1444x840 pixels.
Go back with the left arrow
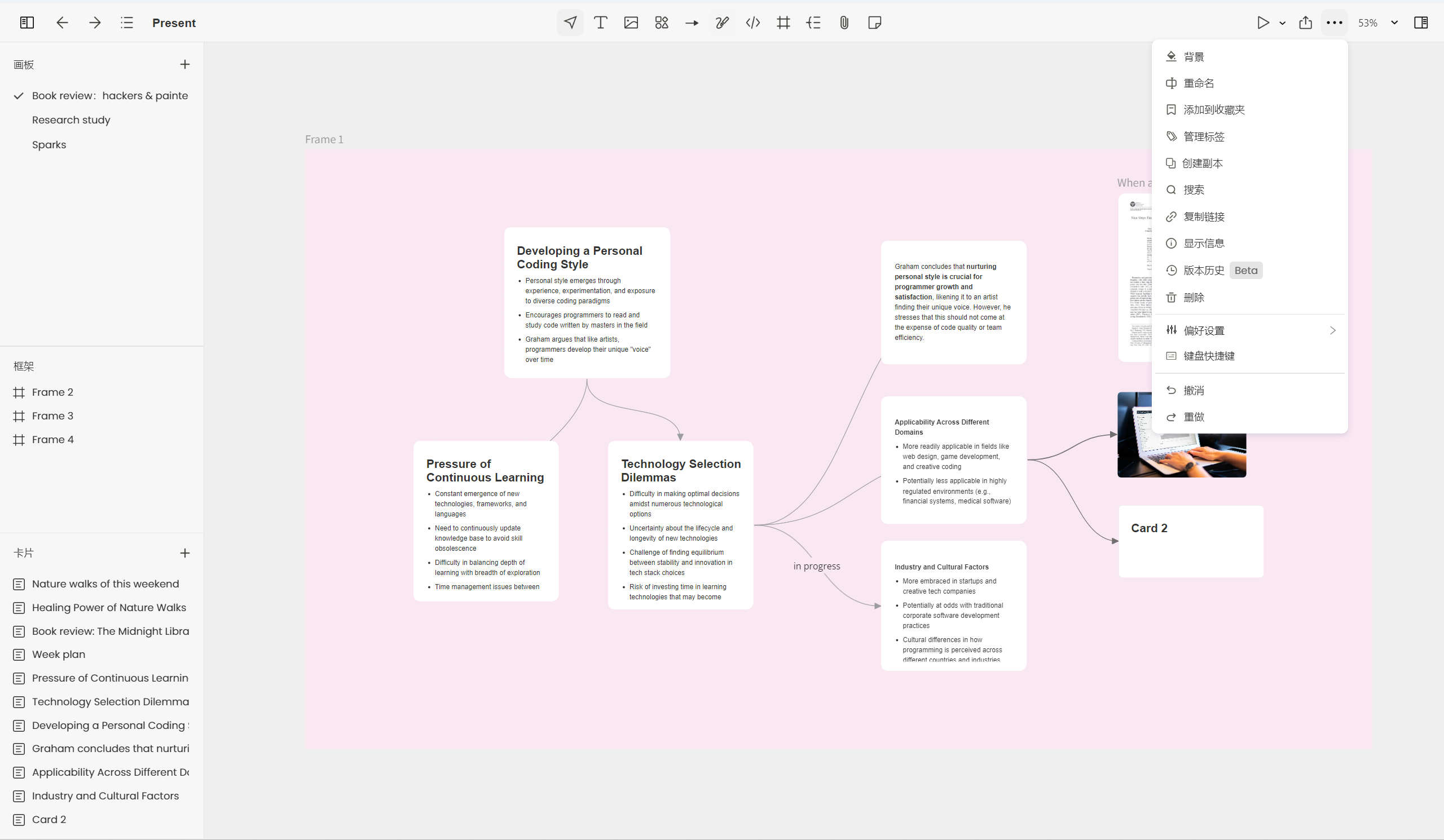click(x=62, y=23)
